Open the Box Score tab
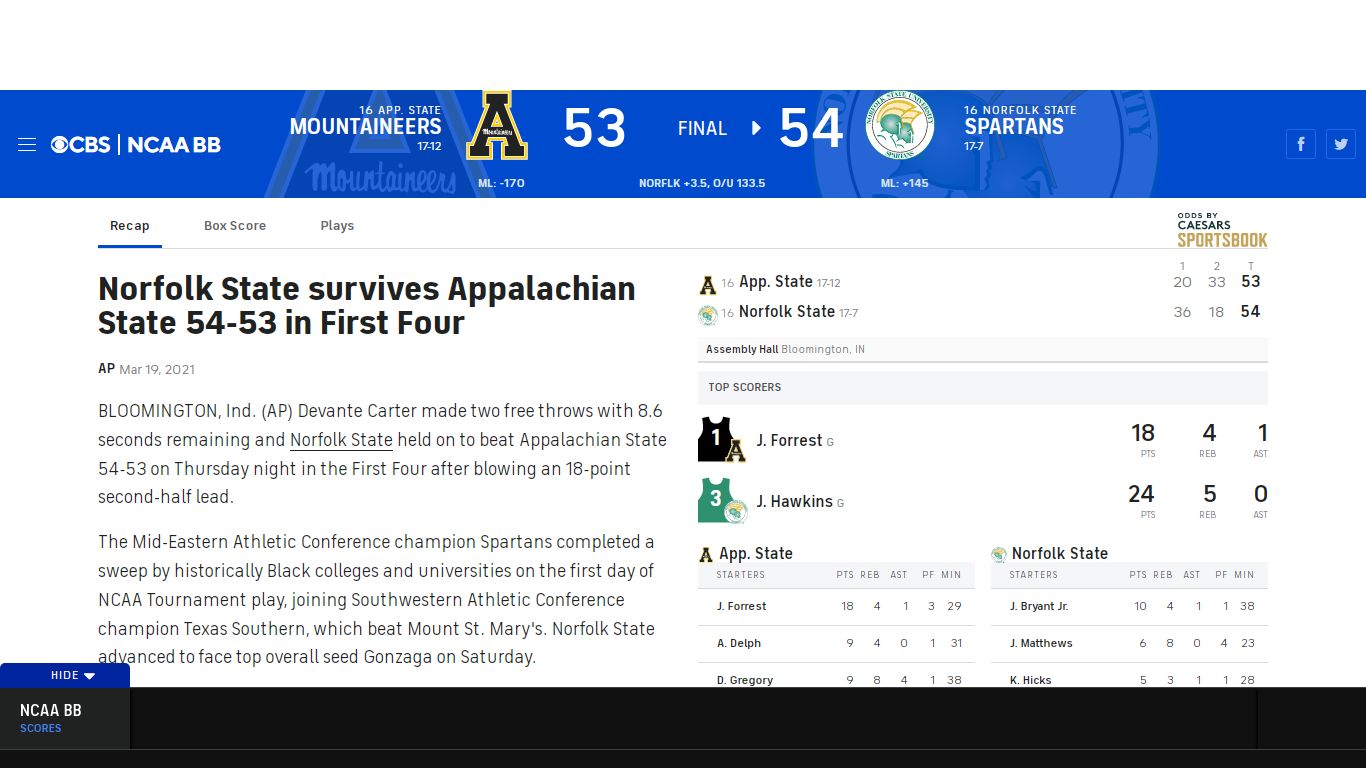The height and width of the screenshot is (768, 1366). [235, 226]
